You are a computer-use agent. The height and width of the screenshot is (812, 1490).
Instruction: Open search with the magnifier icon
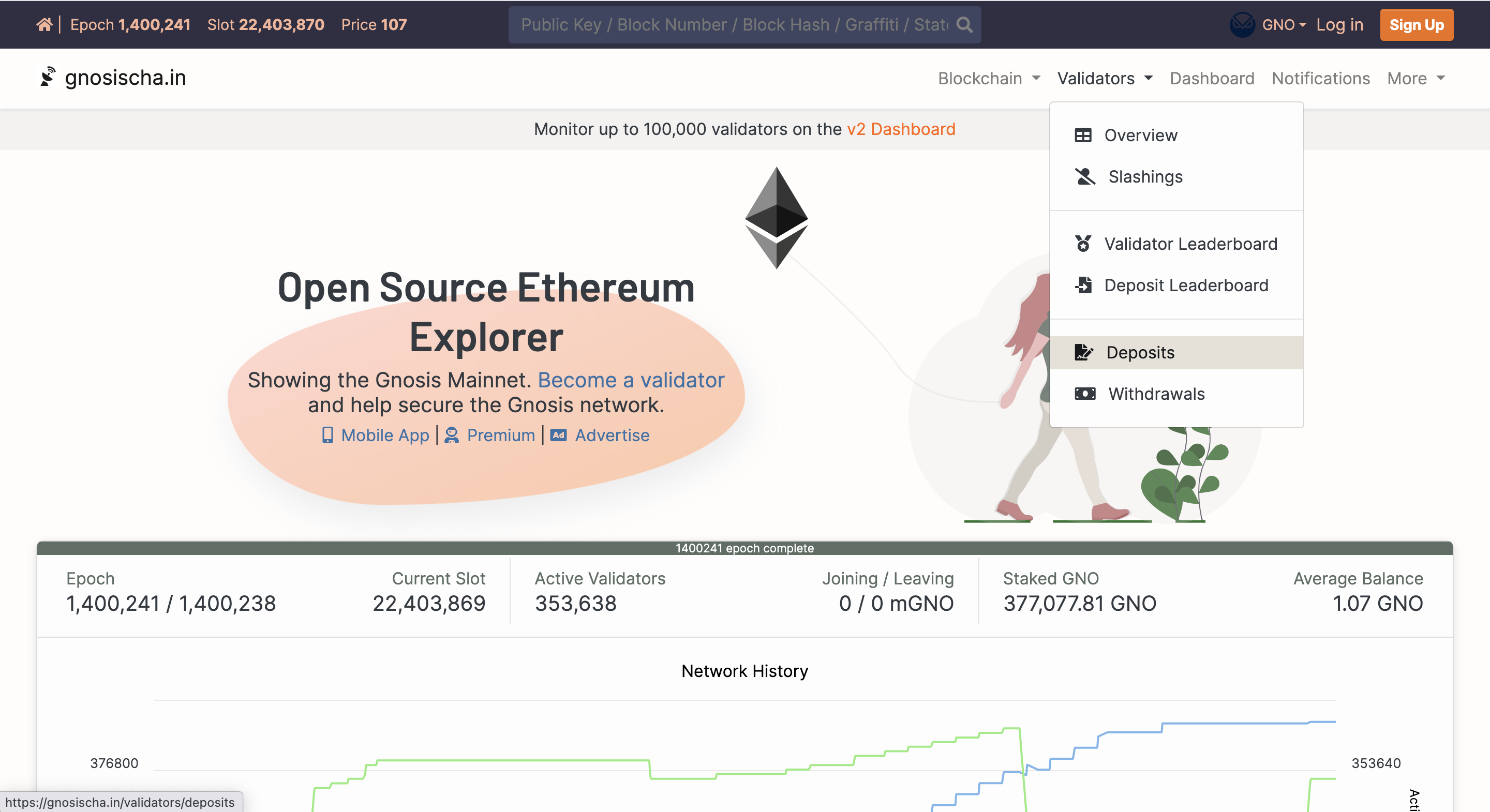[964, 24]
